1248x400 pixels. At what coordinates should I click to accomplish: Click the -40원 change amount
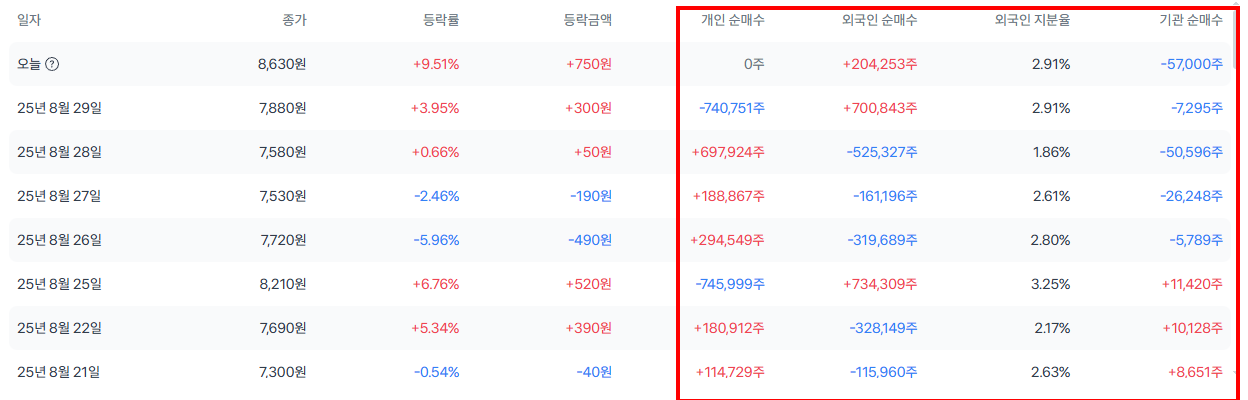[594, 372]
